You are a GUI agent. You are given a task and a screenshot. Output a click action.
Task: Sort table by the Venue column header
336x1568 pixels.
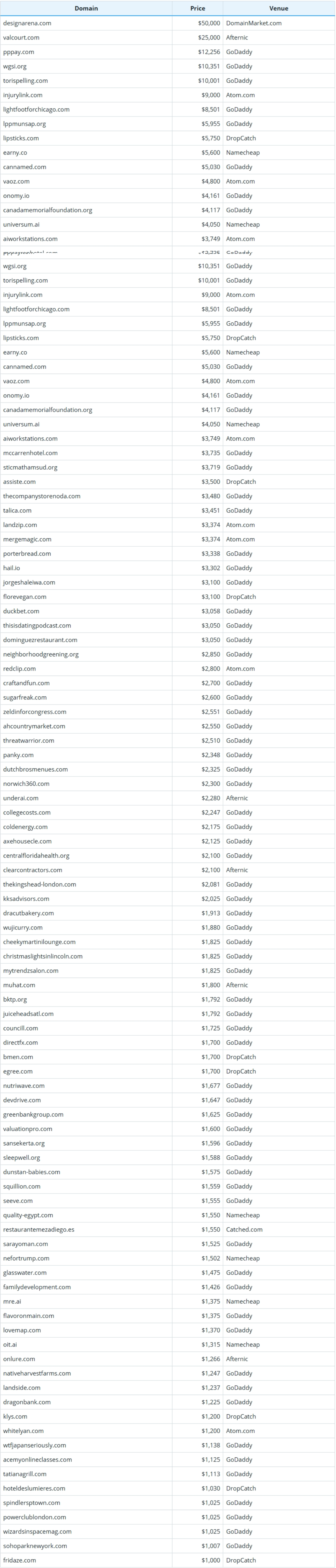tap(279, 9)
